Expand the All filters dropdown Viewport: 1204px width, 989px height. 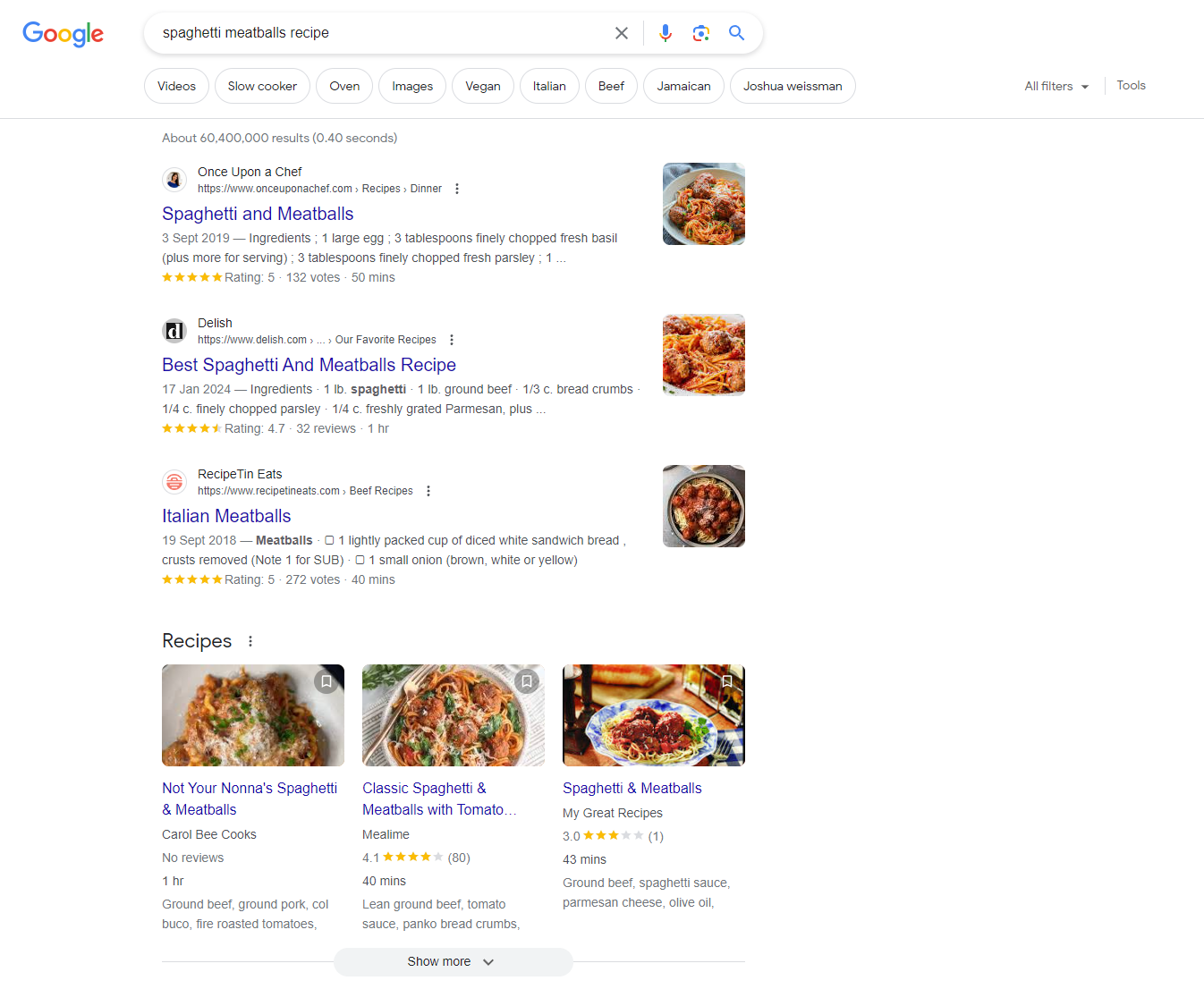[x=1056, y=86]
